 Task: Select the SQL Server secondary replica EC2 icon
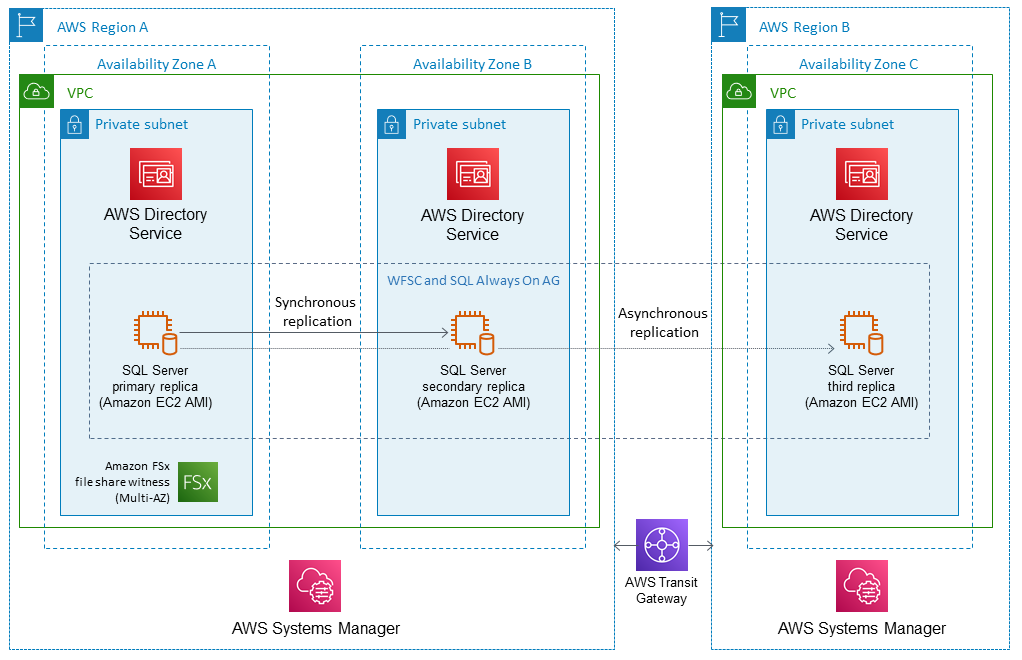coord(473,334)
